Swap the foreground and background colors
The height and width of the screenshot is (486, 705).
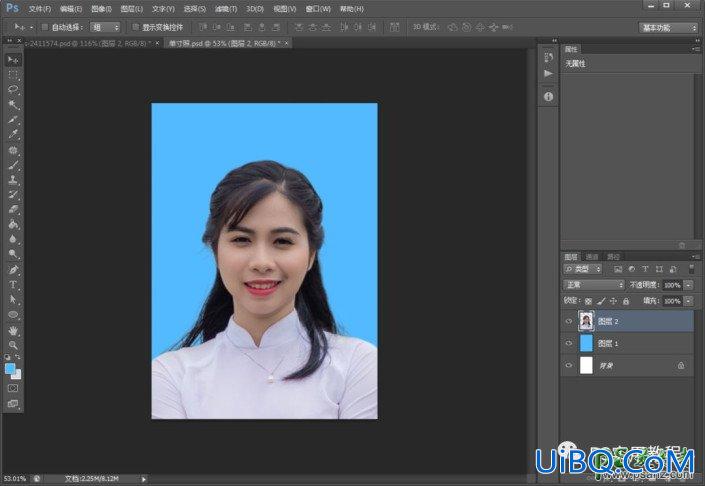click(18, 357)
